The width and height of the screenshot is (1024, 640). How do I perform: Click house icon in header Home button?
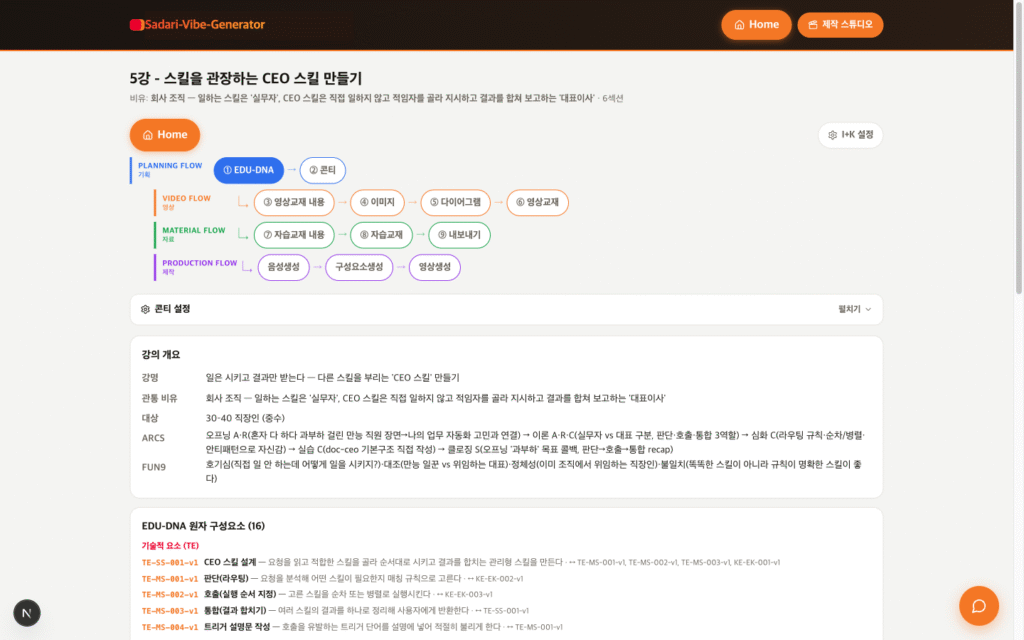coord(739,25)
